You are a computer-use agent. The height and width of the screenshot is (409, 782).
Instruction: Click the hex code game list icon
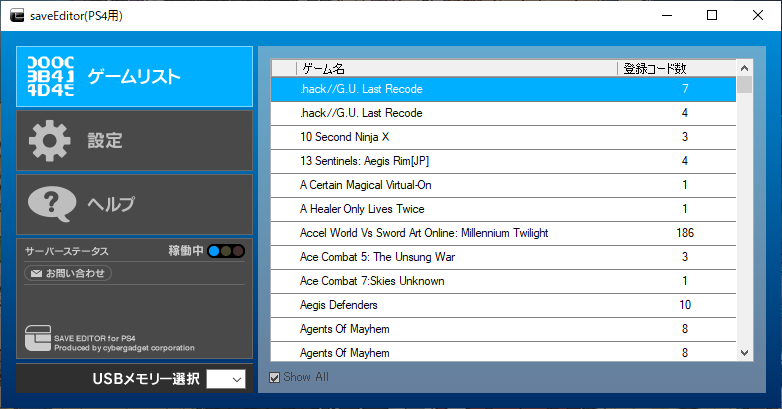click(x=50, y=76)
